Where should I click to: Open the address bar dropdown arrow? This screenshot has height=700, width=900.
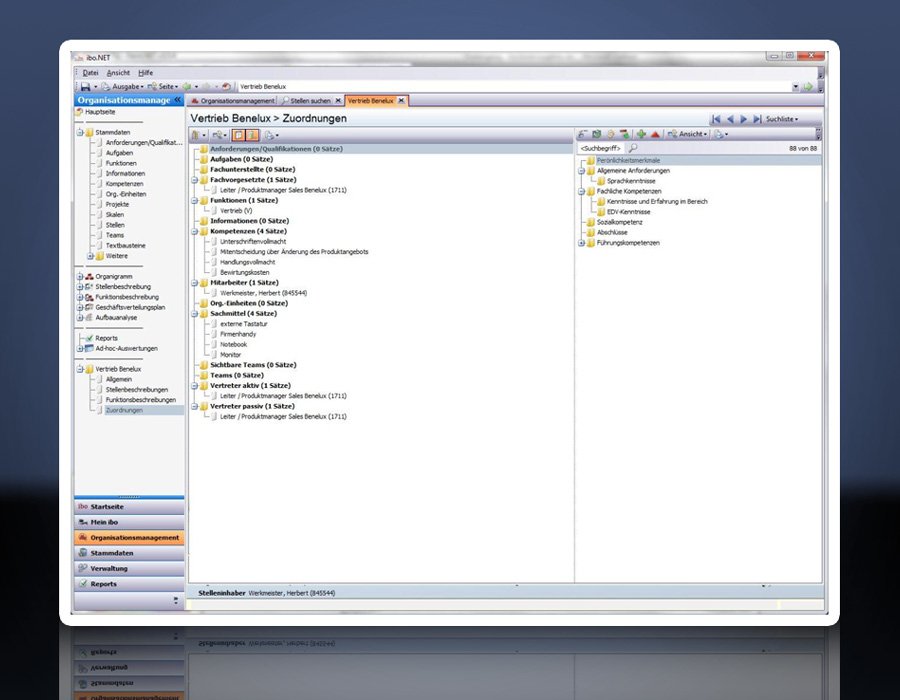[x=796, y=87]
